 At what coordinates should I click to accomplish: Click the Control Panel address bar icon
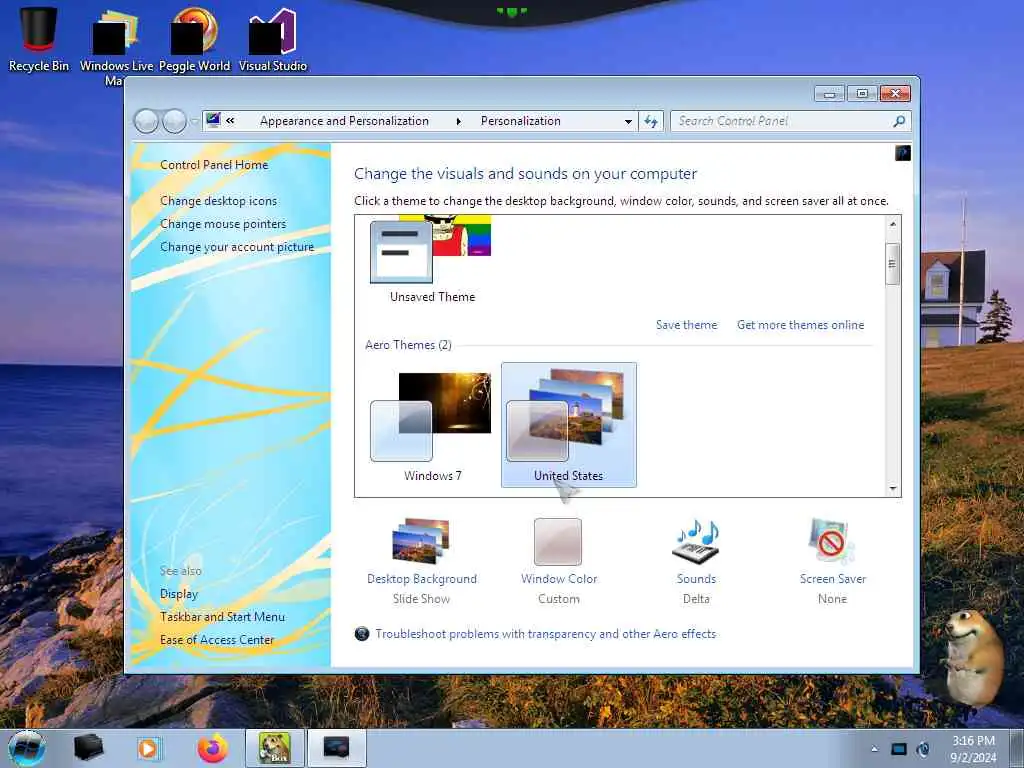(x=213, y=120)
